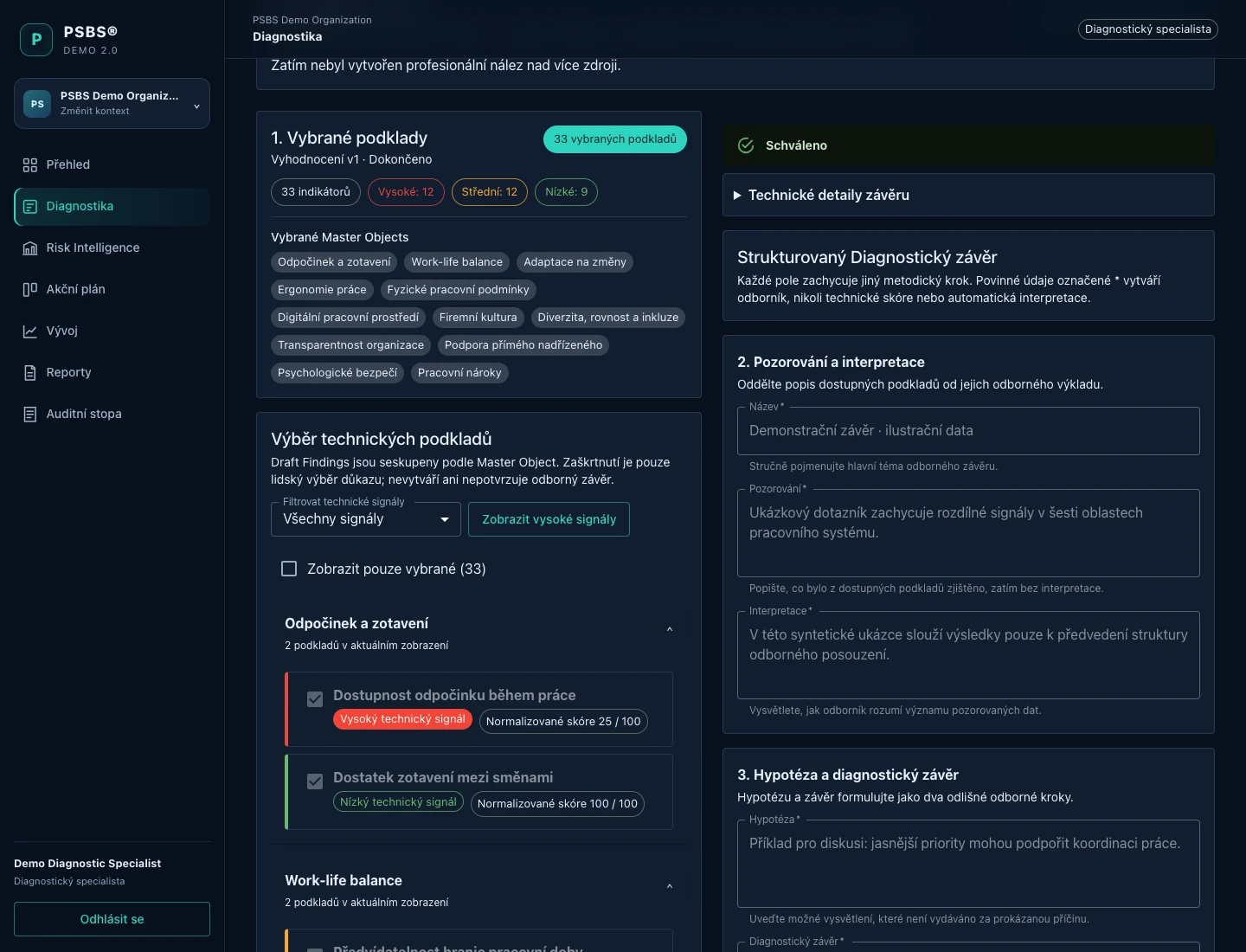Click the Reporty file icon
Image resolution: width=1246 pixels, height=952 pixels.
(30, 372)
